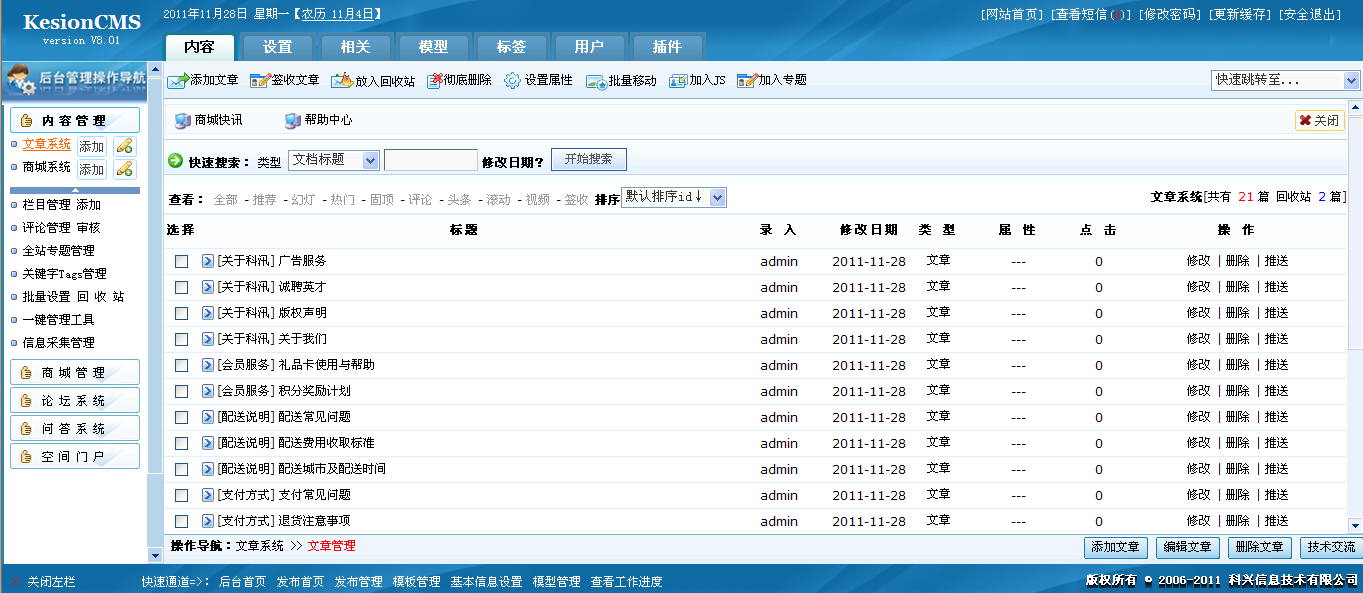
Task: Select the checkbox for [支付方式]退货注意事项
Action: (181, 520)
